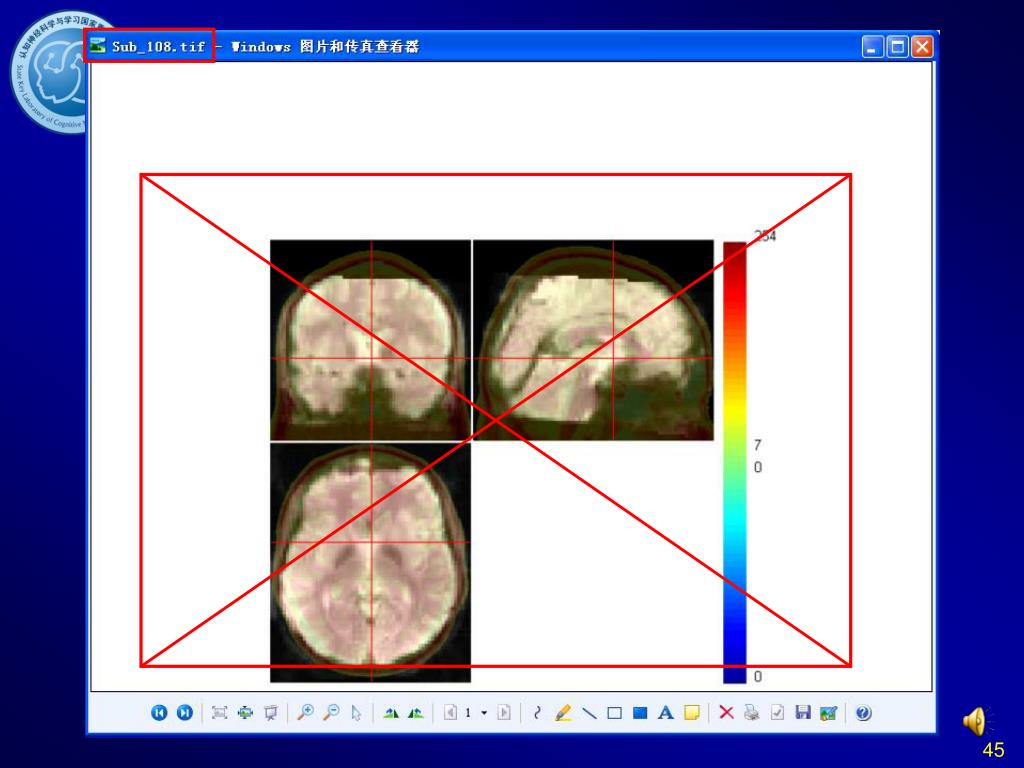Select the hollow rectangle annotation tool
Image resolution: width=1024 pixels, height=768 pixels.
(x=615, y=712)
